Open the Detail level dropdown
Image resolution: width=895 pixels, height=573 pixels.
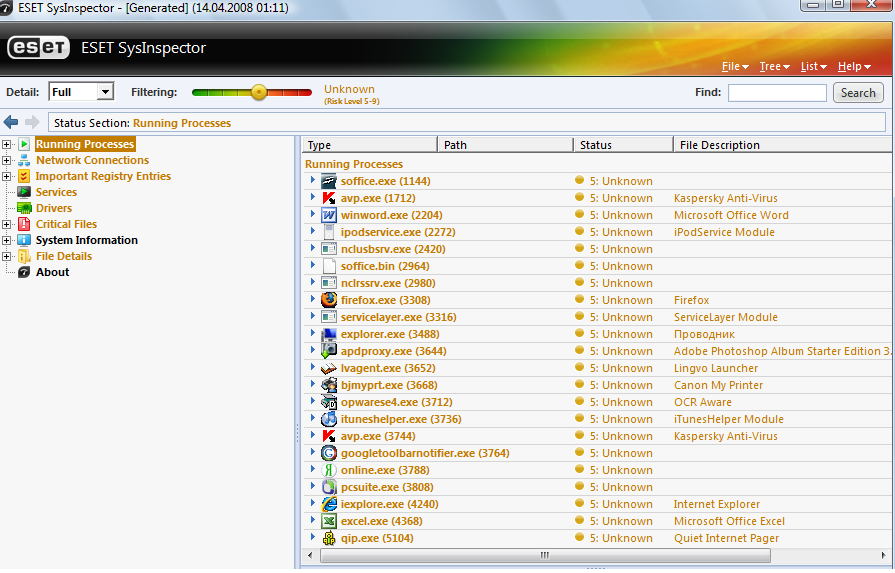(105, 92)
